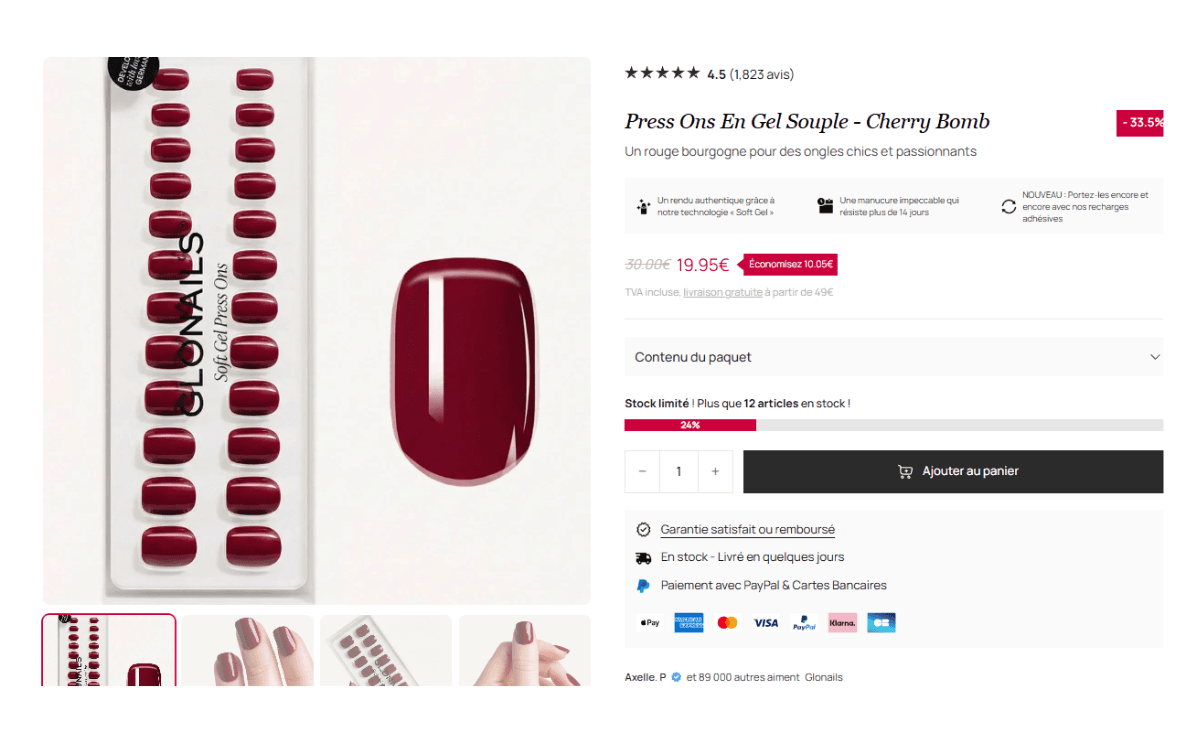Click the refresh icon beside NOUVEAU text
Screen dimensions: 1200x730
pos(1008,207)
